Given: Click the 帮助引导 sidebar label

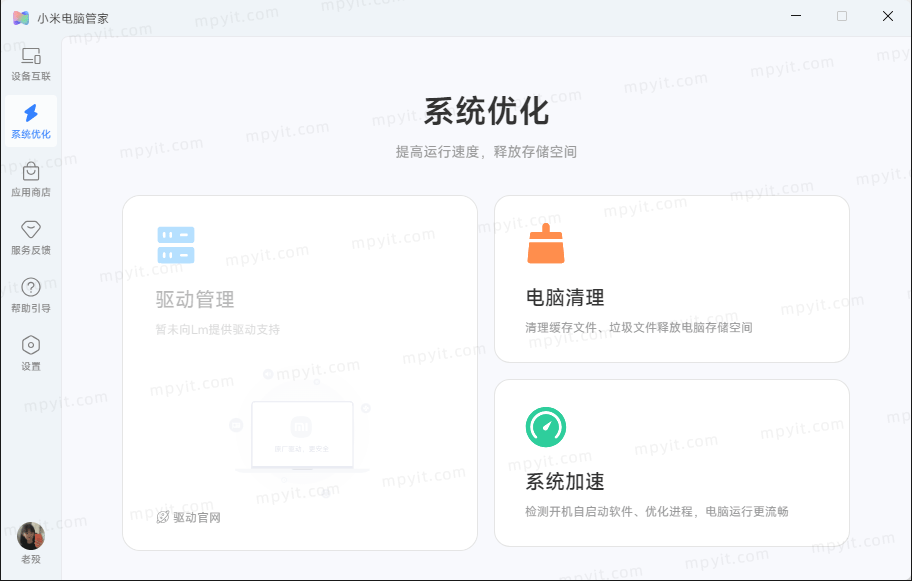Looking at the screenshot, I should pos(31,308).
